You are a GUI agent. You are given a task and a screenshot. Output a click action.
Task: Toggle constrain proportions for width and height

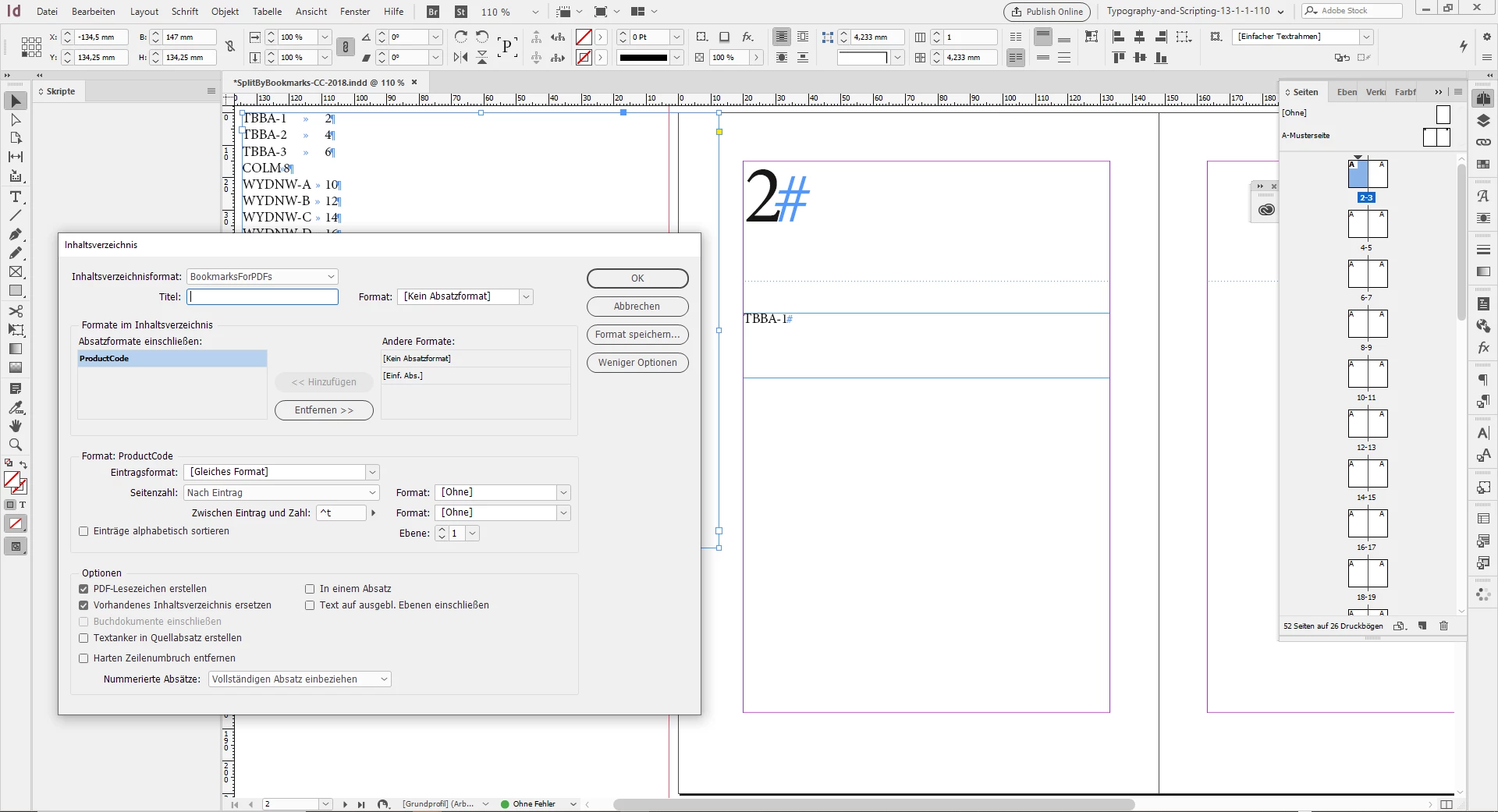[230, 47]
